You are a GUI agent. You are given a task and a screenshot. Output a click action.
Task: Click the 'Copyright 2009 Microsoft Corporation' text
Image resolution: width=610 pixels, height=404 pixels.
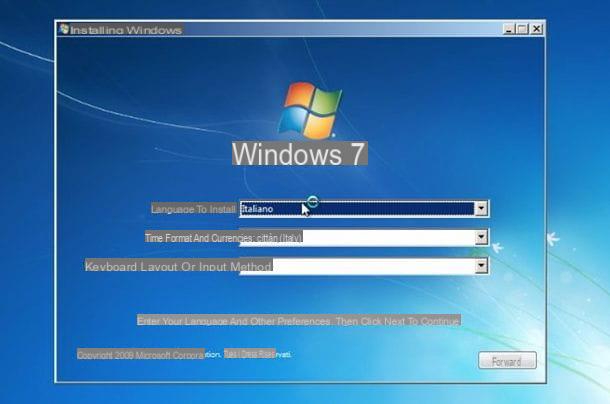pyautogui.click(x=149, y=355)
